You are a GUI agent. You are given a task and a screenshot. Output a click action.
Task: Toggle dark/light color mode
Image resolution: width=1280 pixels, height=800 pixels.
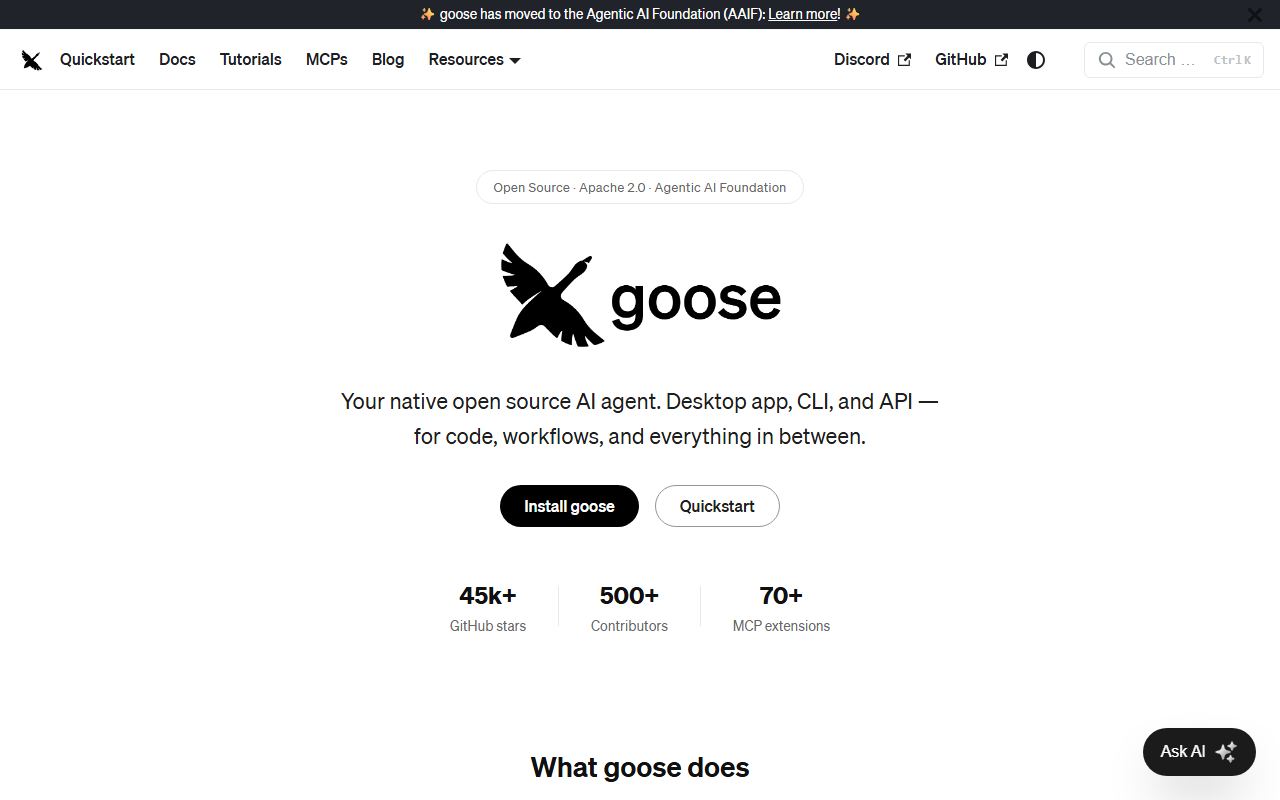(x=1036, y=60)
